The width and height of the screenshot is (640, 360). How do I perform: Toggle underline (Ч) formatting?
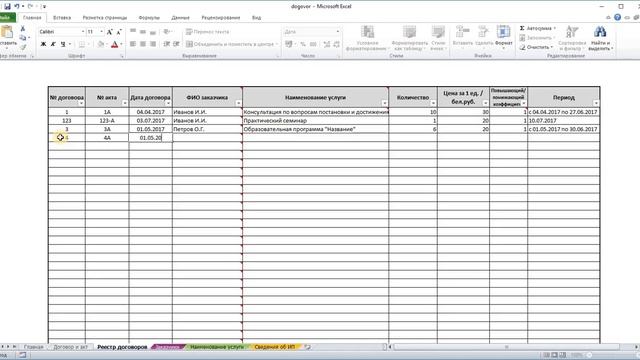click(63, 44)
